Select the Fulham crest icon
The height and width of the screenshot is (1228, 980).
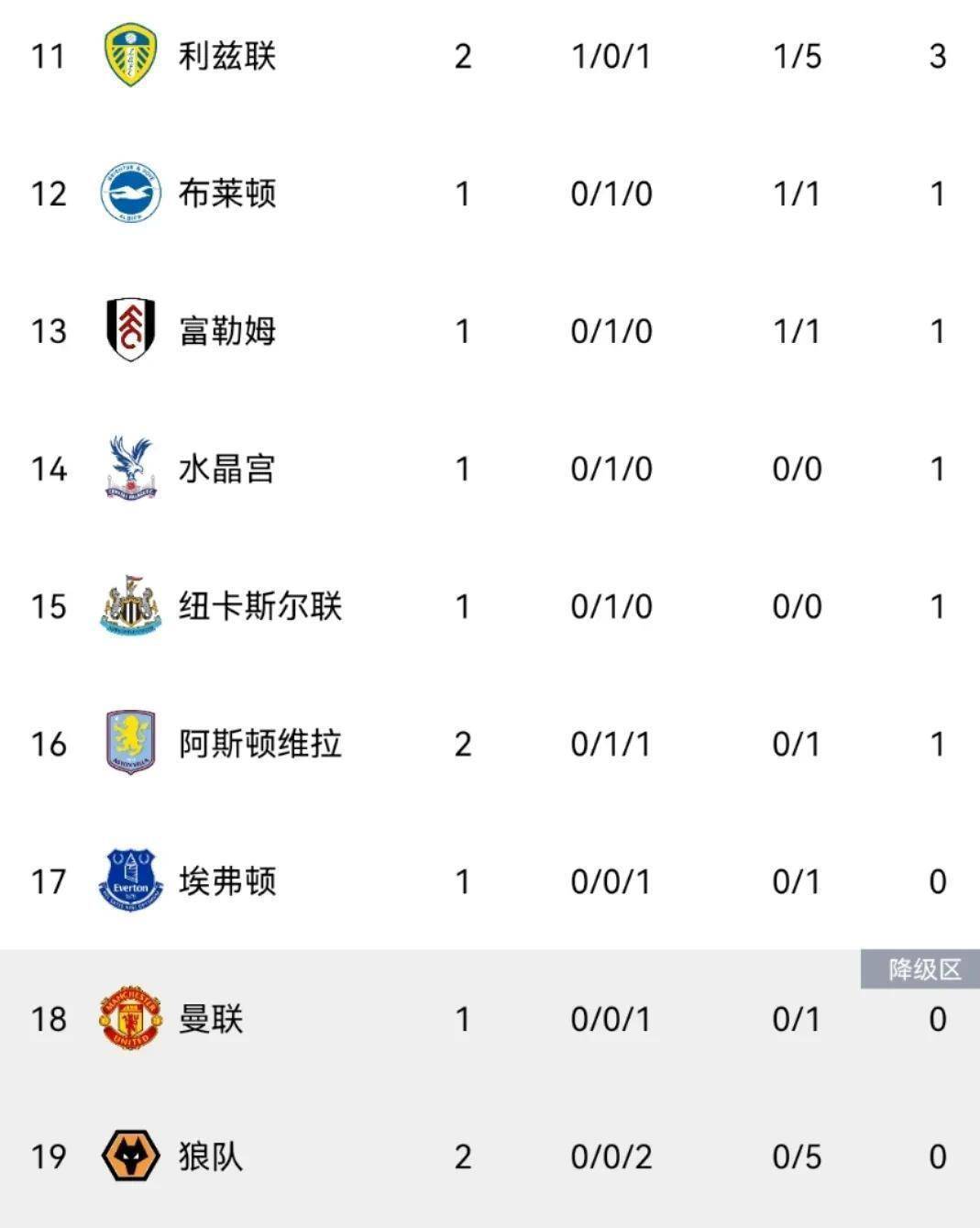click(x=130, y=330)
